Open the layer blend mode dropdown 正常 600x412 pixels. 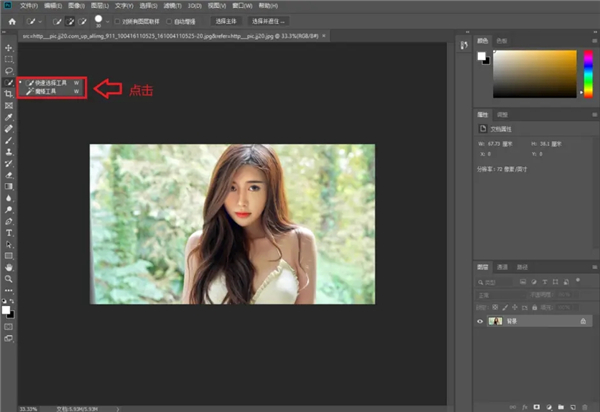(x=501, y=295)
